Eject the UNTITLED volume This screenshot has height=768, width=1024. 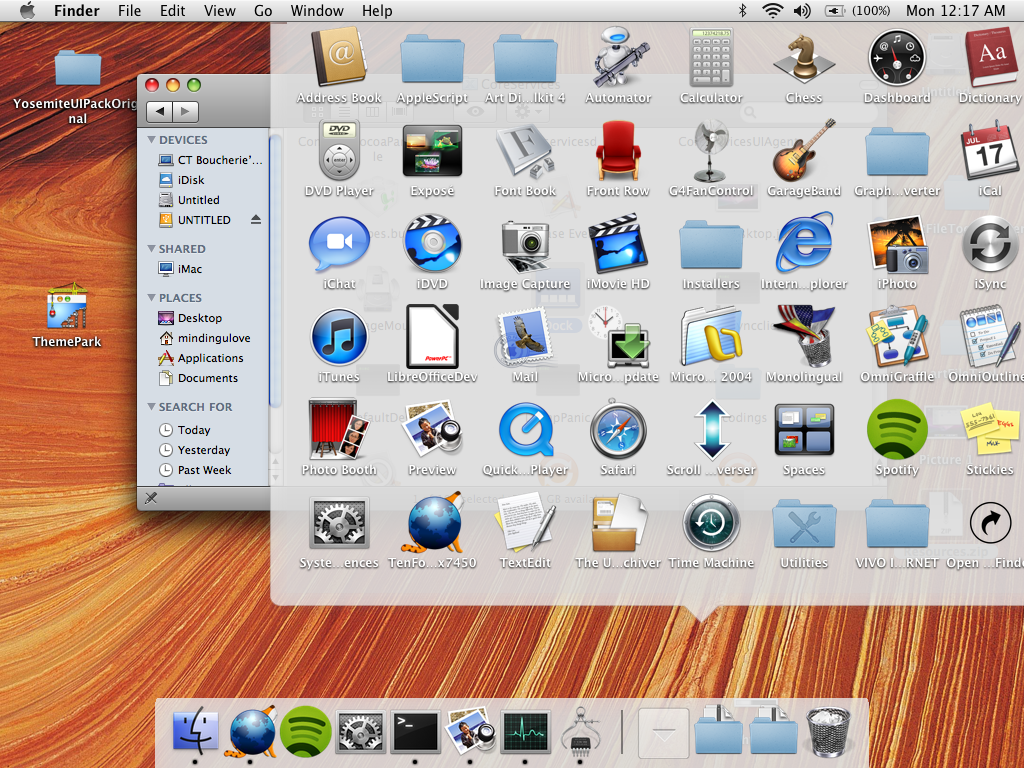pyautogui.click(x=256, y=219)
